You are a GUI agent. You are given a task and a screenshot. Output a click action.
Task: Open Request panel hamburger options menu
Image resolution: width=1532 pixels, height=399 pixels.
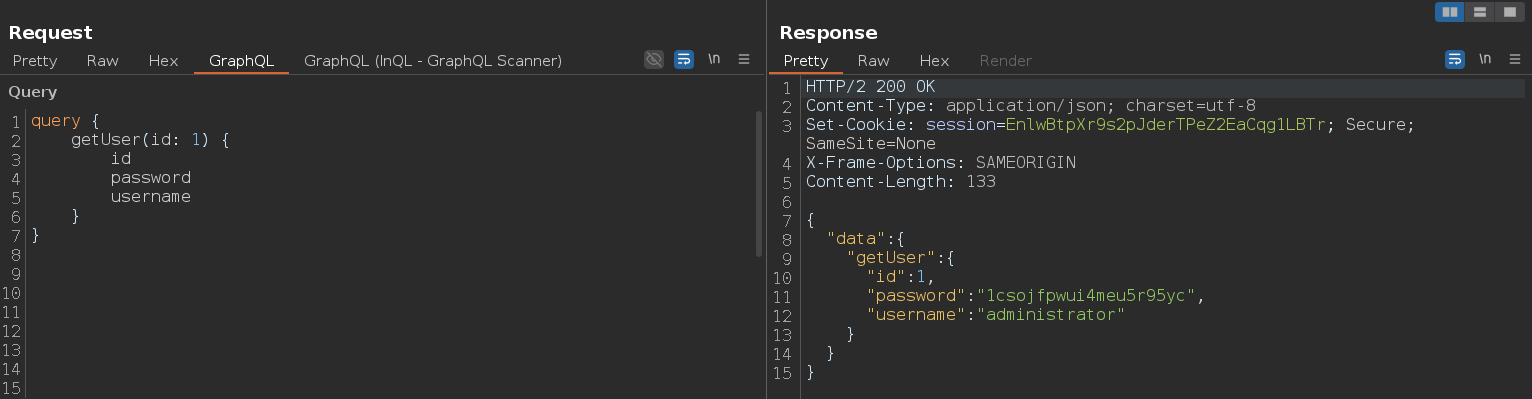tap(744, 60)
